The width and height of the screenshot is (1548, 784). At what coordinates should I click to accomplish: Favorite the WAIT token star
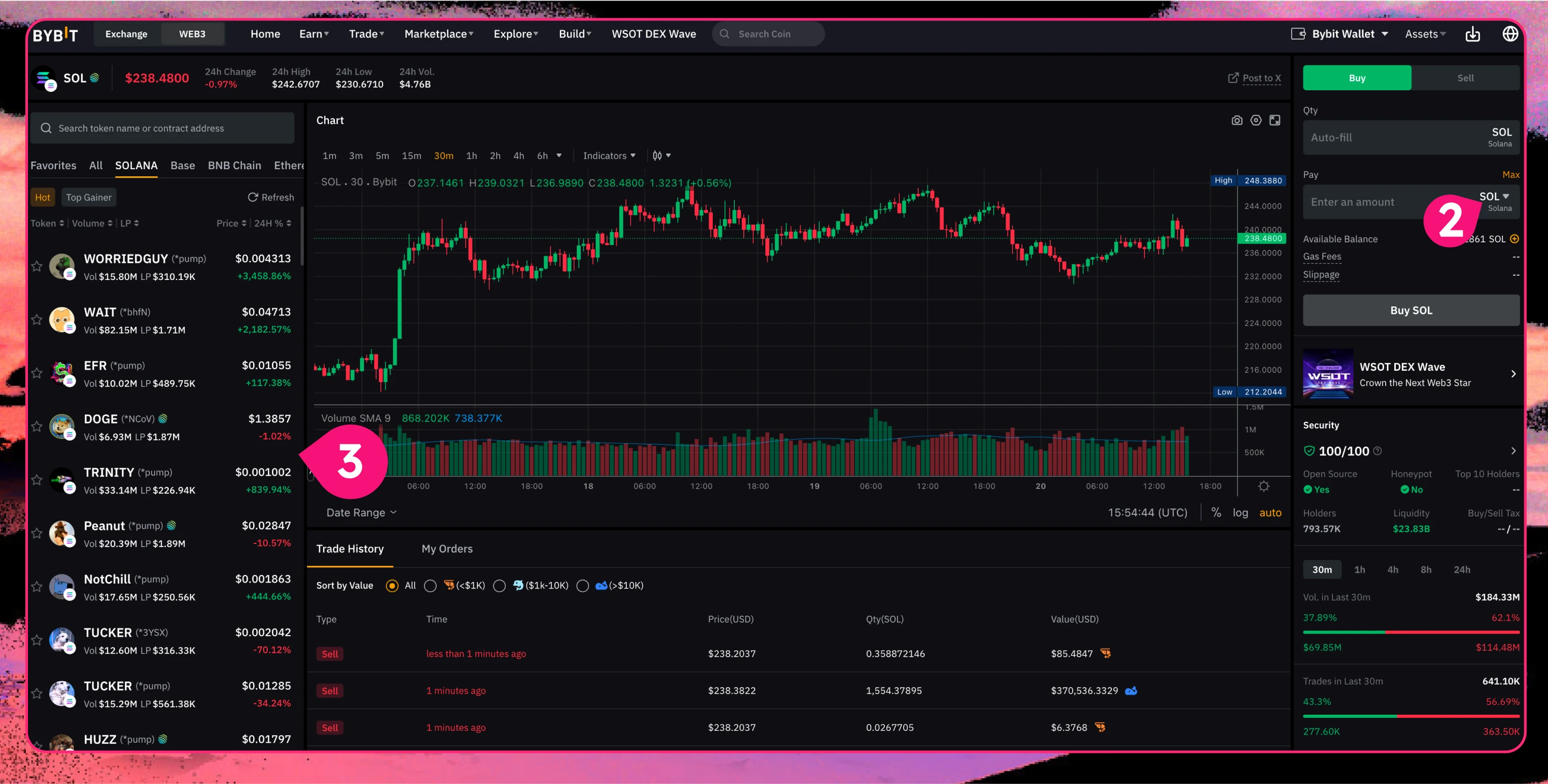[37, 320]
